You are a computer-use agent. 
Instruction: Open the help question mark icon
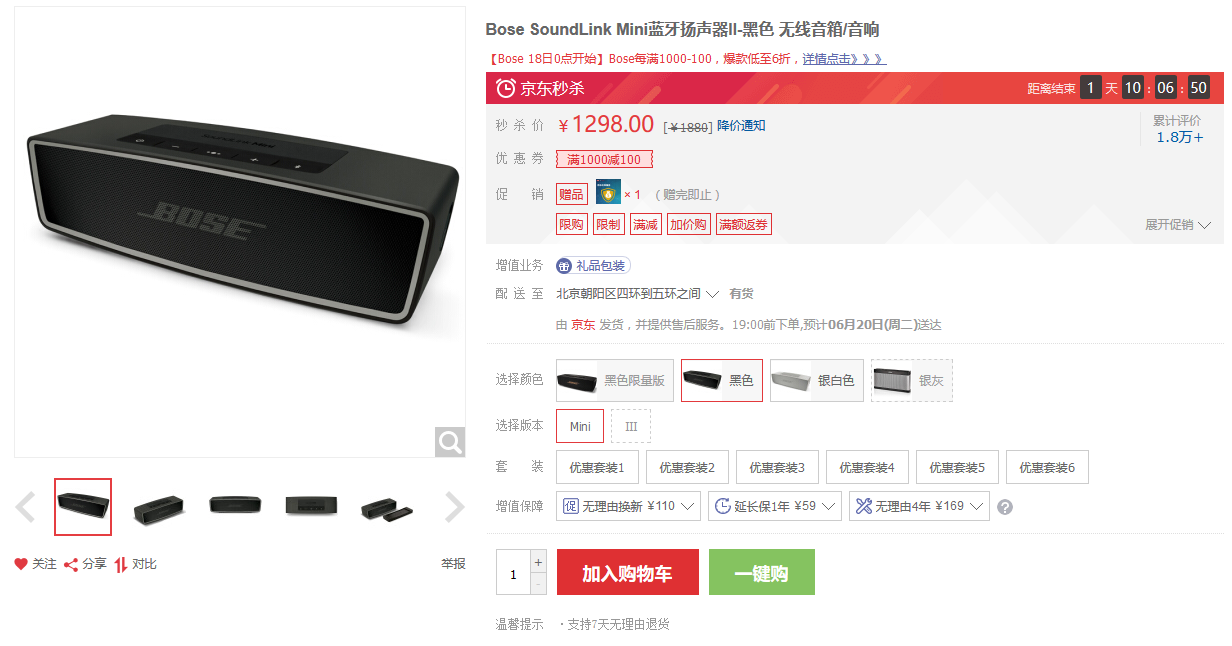[1005, 507]
